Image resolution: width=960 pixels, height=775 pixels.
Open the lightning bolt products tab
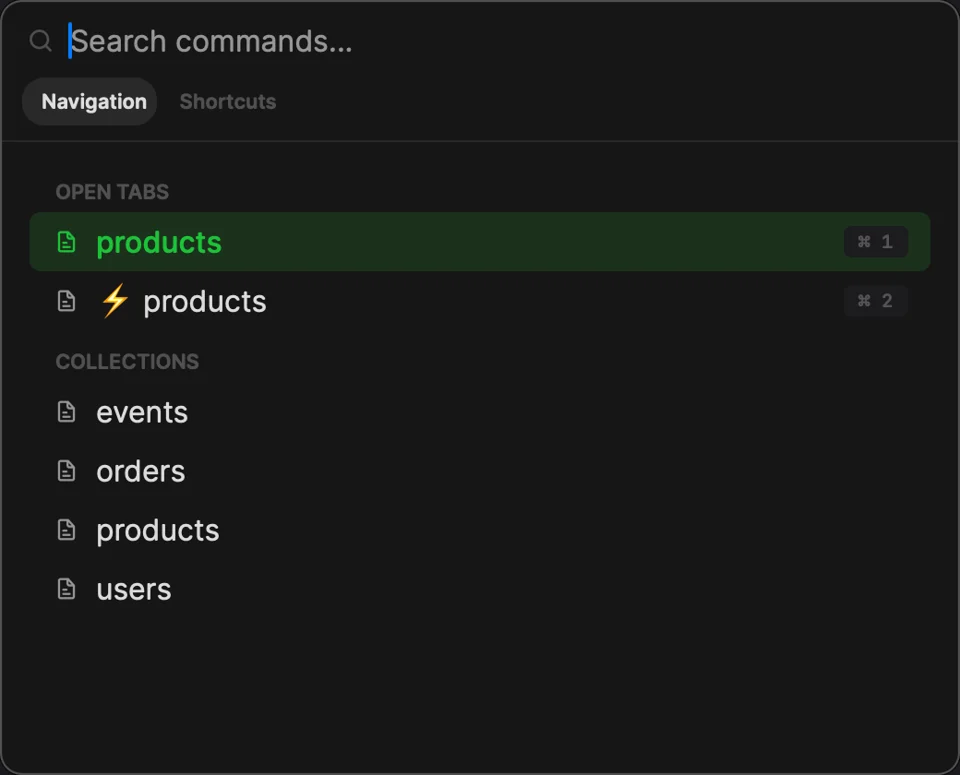(480, 301)
